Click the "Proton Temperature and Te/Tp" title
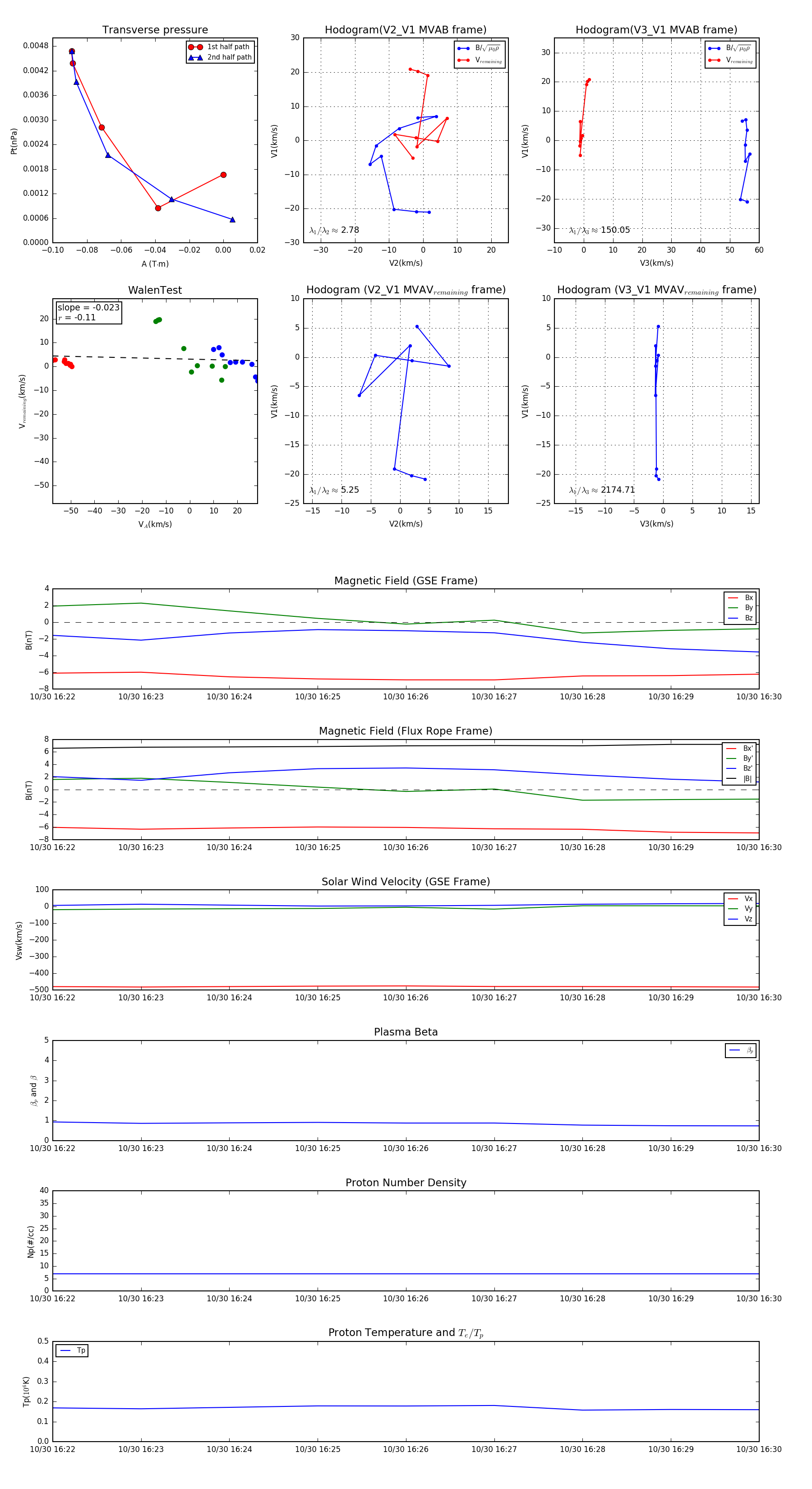 (x=406, y=1333)
